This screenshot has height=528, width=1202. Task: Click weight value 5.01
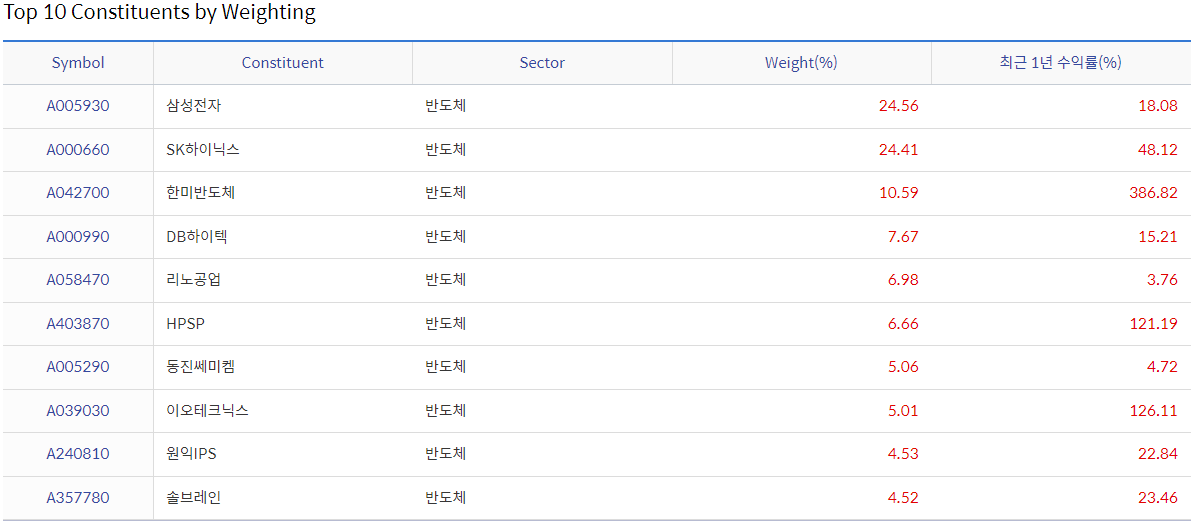pyautogui.click(x=903, y=411)
